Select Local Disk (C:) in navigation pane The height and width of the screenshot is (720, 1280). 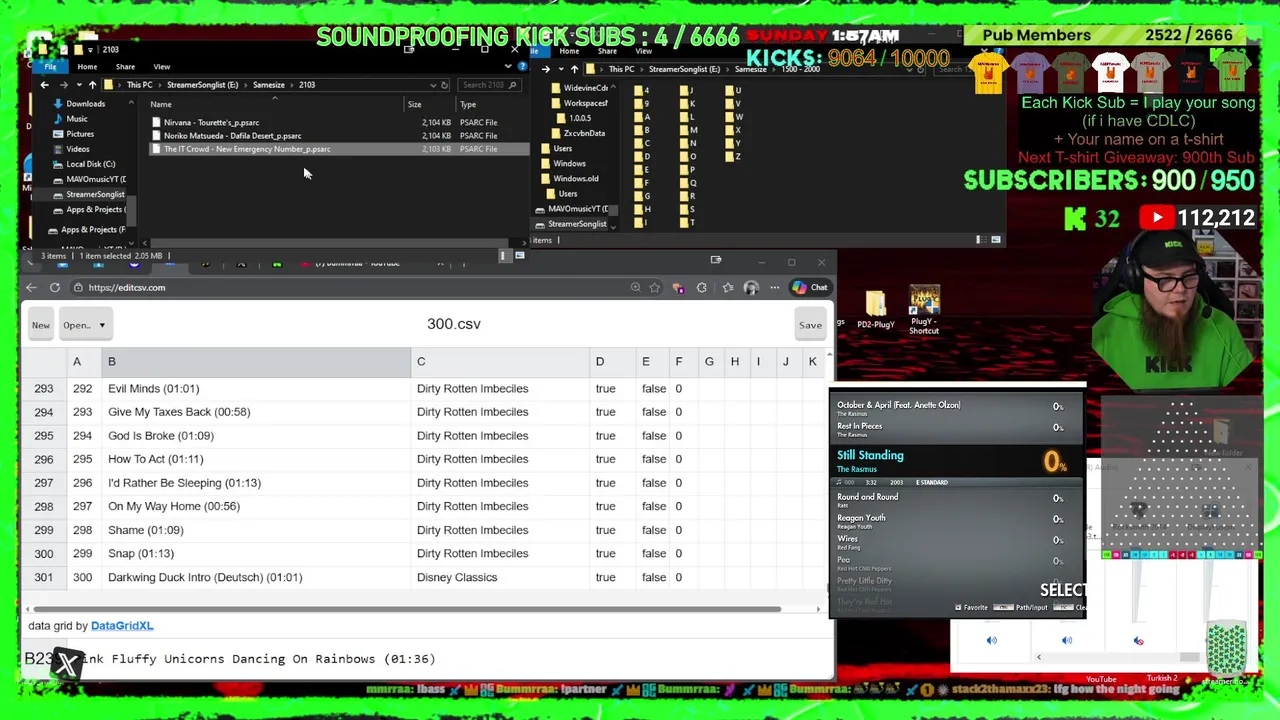tap(90, 164)
